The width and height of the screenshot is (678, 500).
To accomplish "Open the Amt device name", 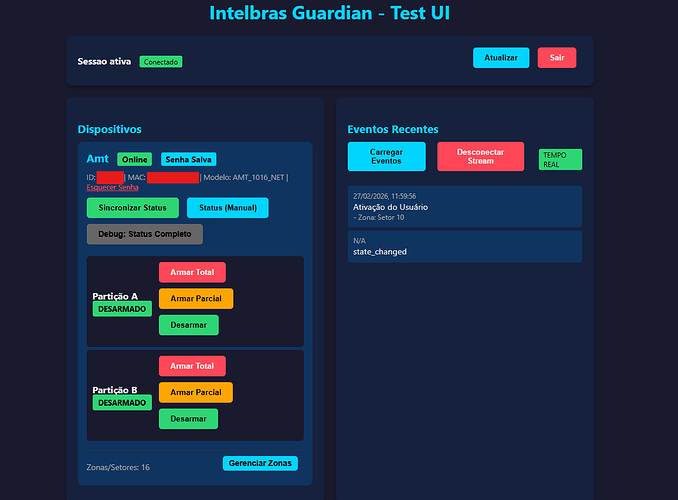I will 98,159.
